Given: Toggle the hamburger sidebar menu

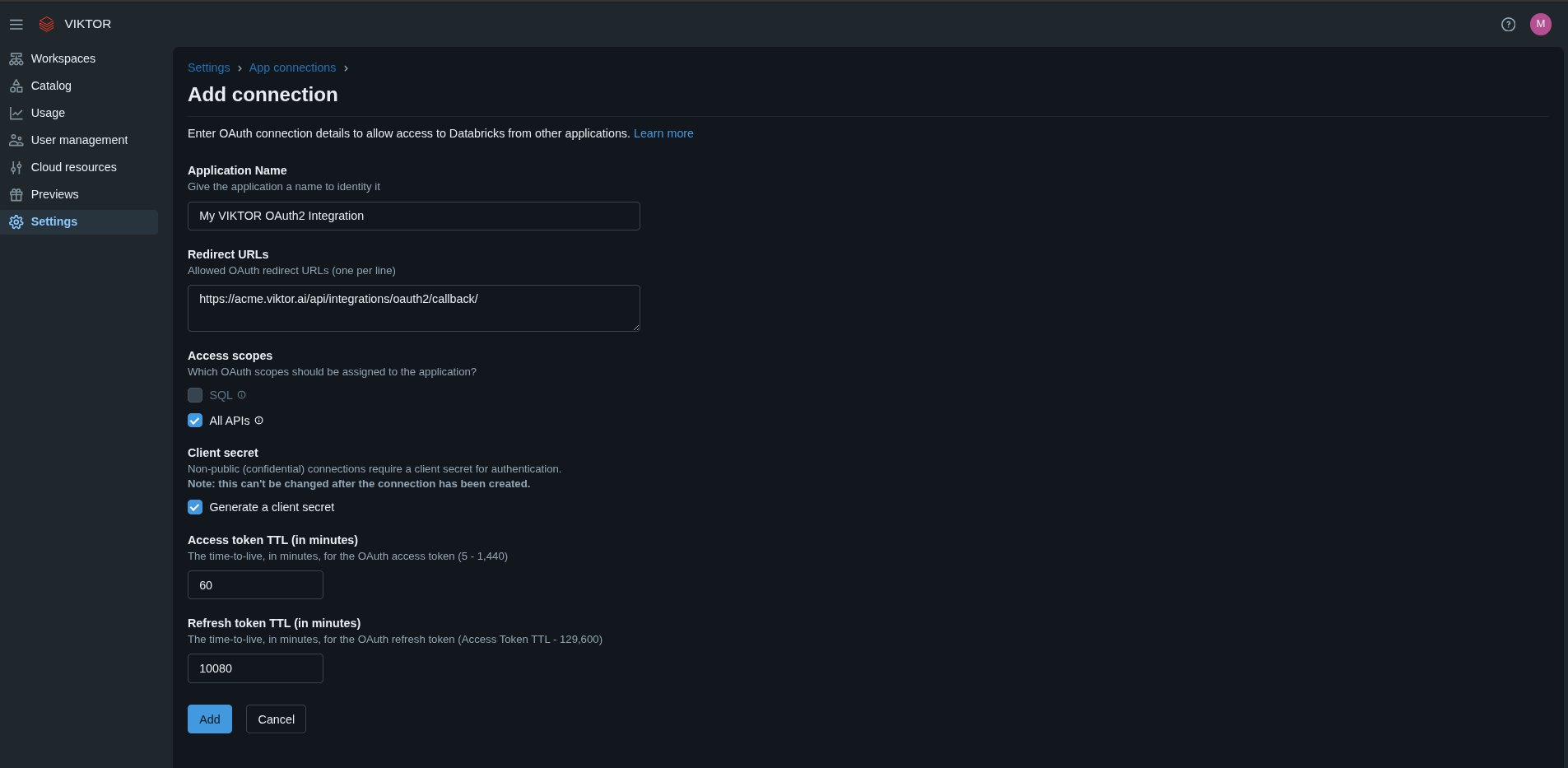Looking at the screenshot, I should point(16,25).
